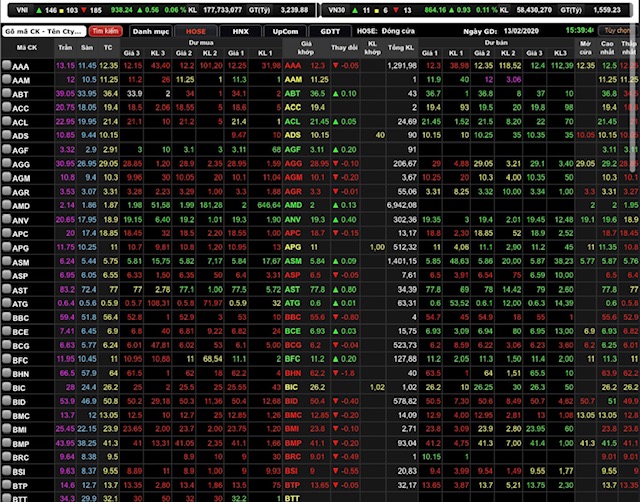Viewport: 640px width, 502px height.
Task: Switch to the UpCom tab
Action: pyautogui.click(x=285, y=31)
